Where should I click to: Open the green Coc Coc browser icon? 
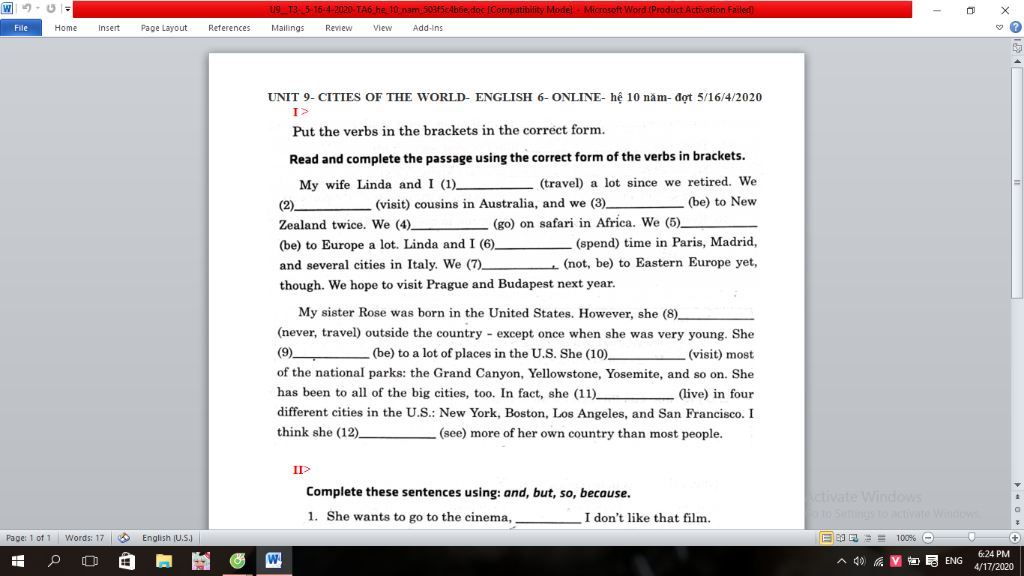point(237,561)
